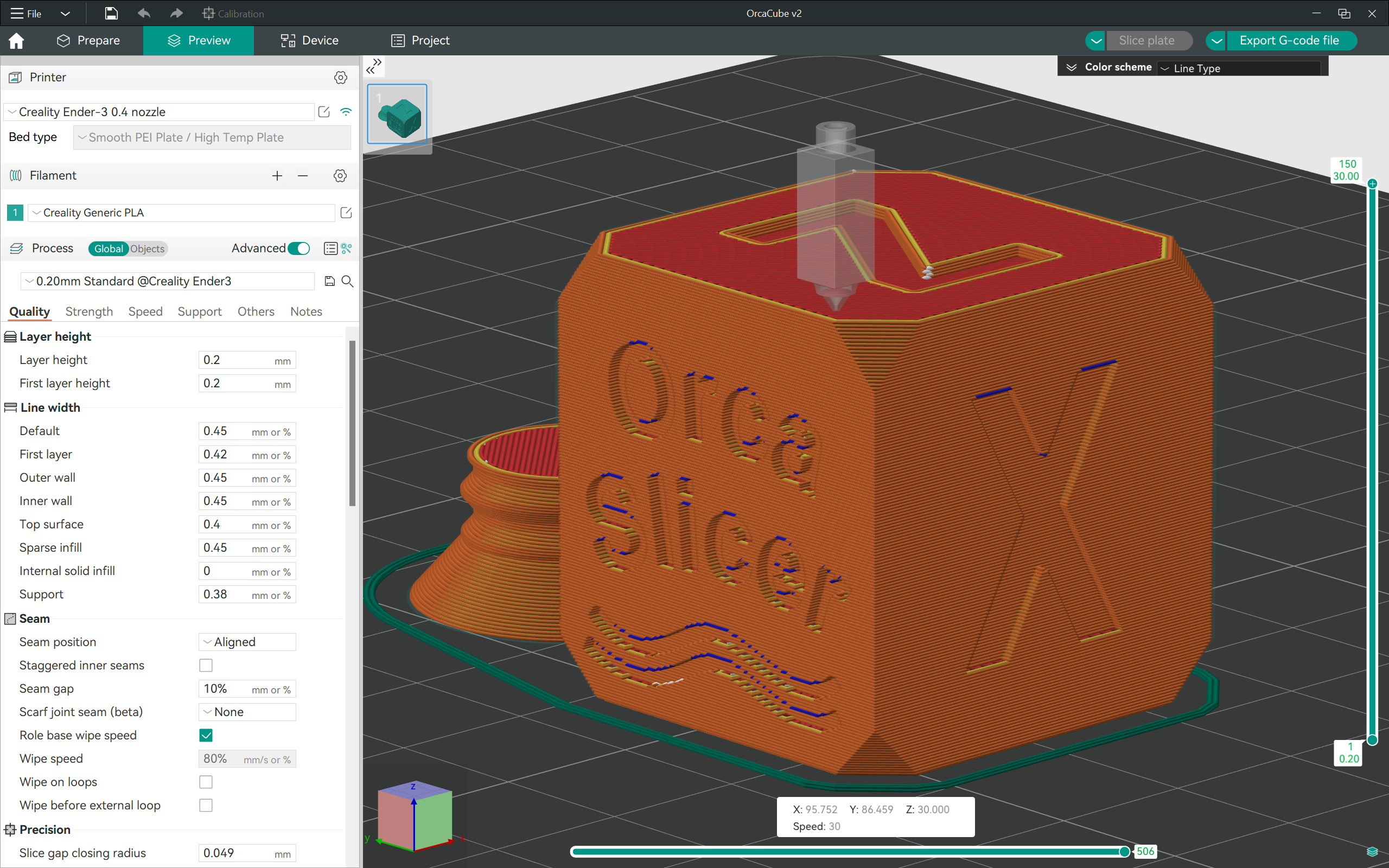Enable Staggered inner seams checkbox
1389x868 pixels.
206,665
